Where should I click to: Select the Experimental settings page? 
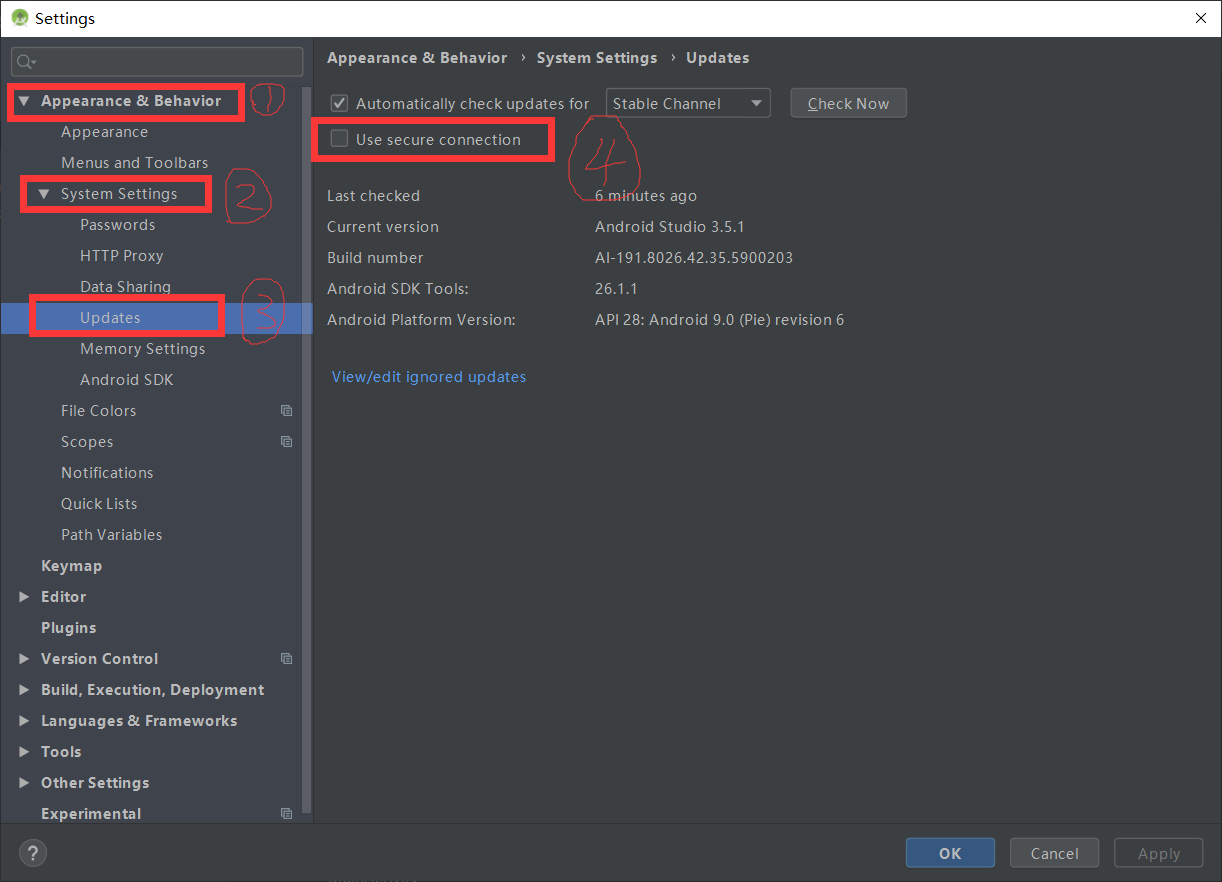pos(91,814)
